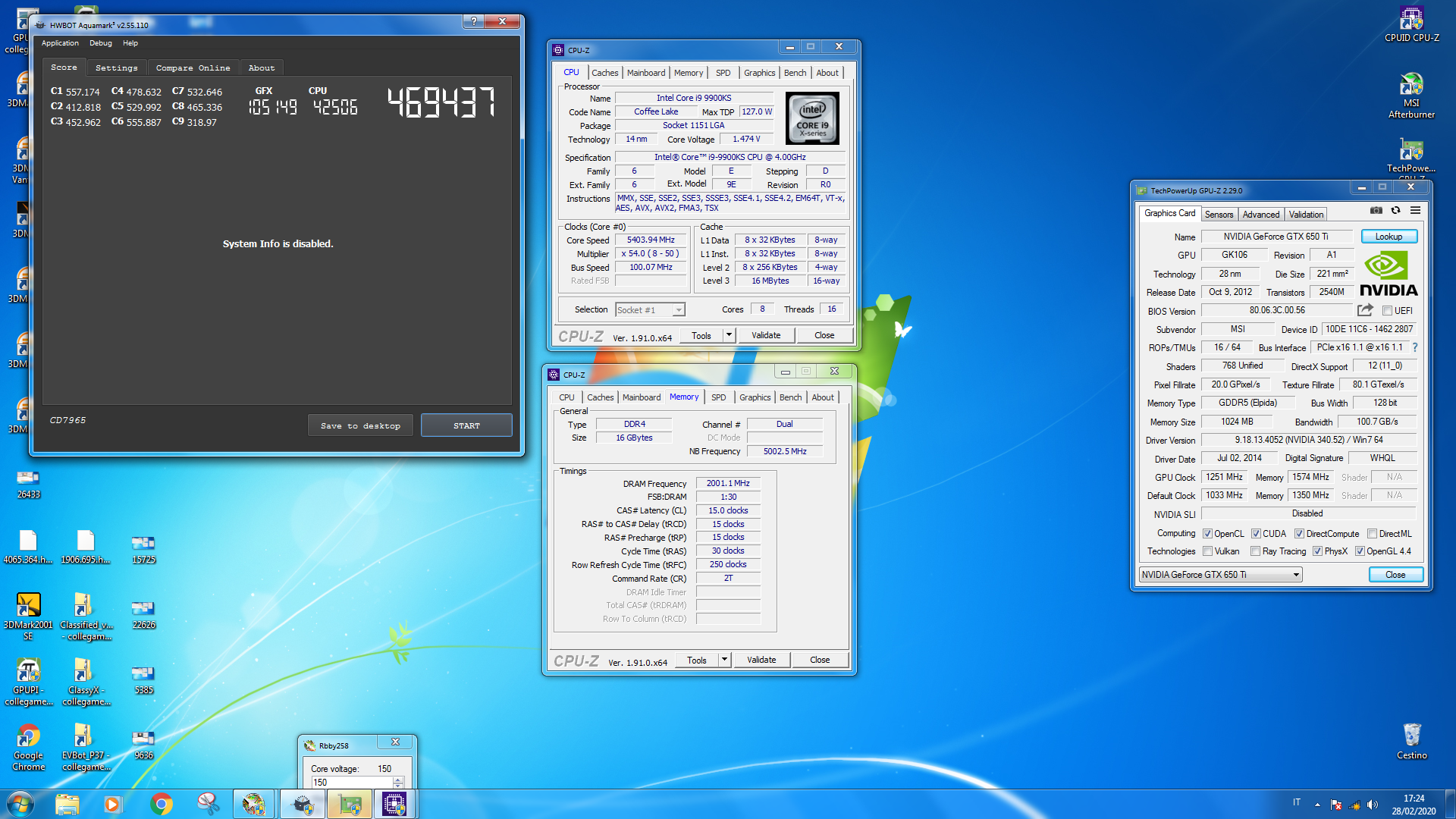Image resolution: width=1456 pixels, height=819 pixels.
Task: Click the GPU-Z Name field NVIDIA GeForce GTX 650 Ti
Action: pyautogui.click(x=1276, y=237)
